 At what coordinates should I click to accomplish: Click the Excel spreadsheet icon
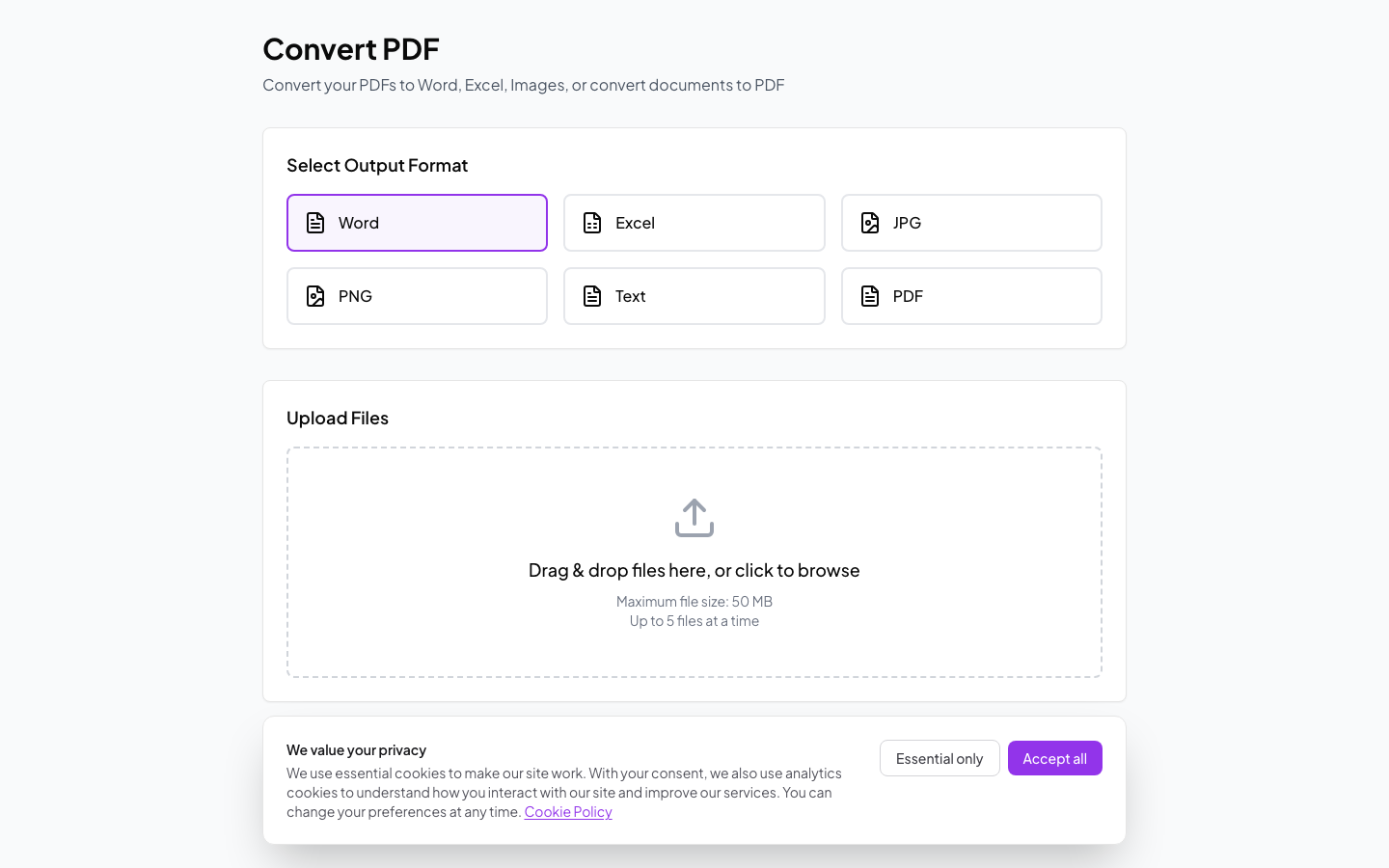pos(592,222)
